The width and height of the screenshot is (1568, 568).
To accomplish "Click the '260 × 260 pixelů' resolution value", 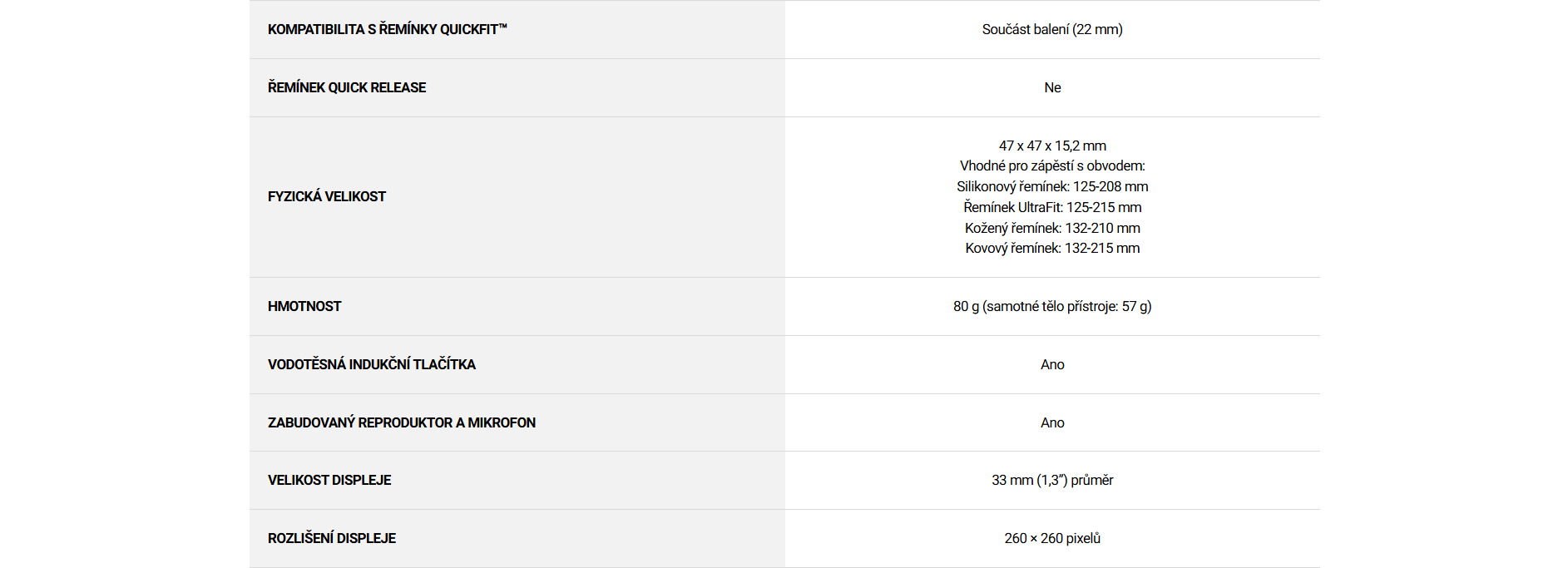I will [1051, 538].
